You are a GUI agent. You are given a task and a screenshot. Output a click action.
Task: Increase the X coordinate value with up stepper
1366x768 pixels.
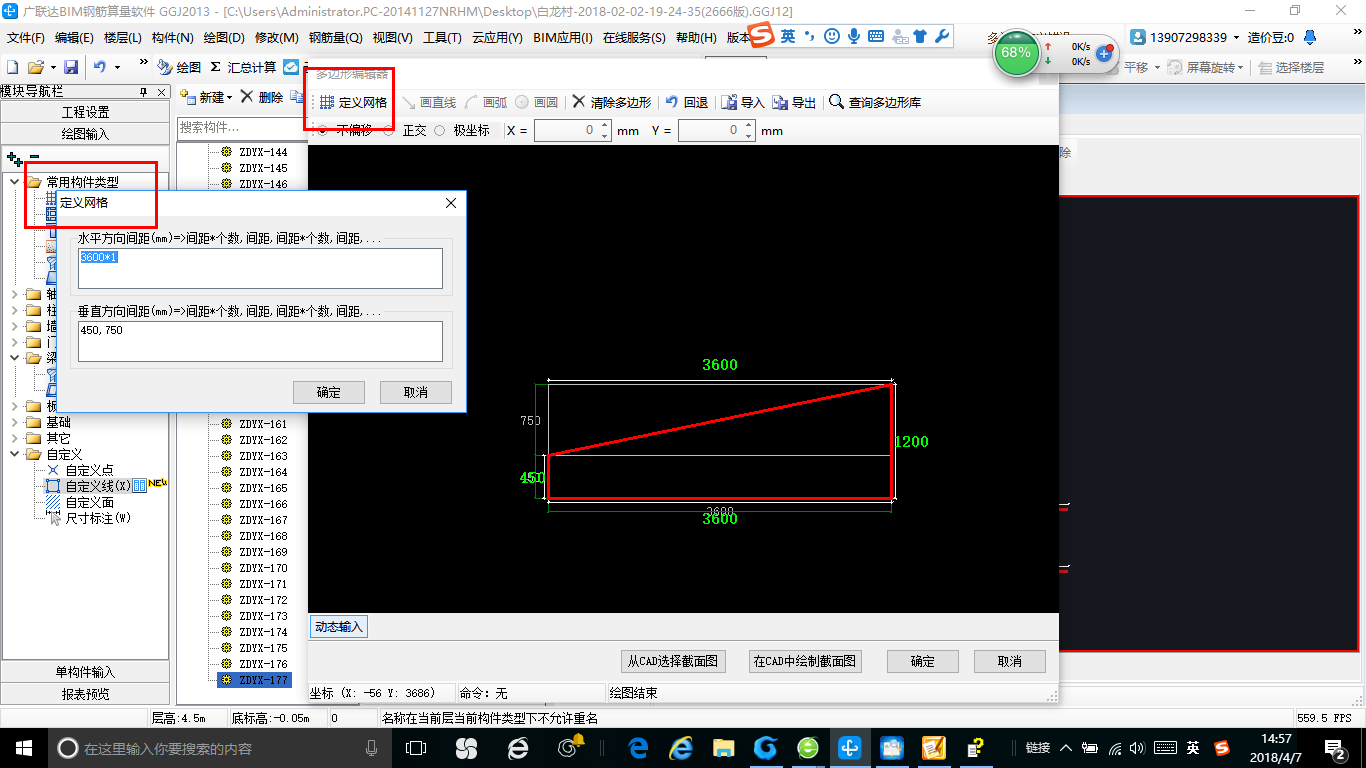point(606,125)
